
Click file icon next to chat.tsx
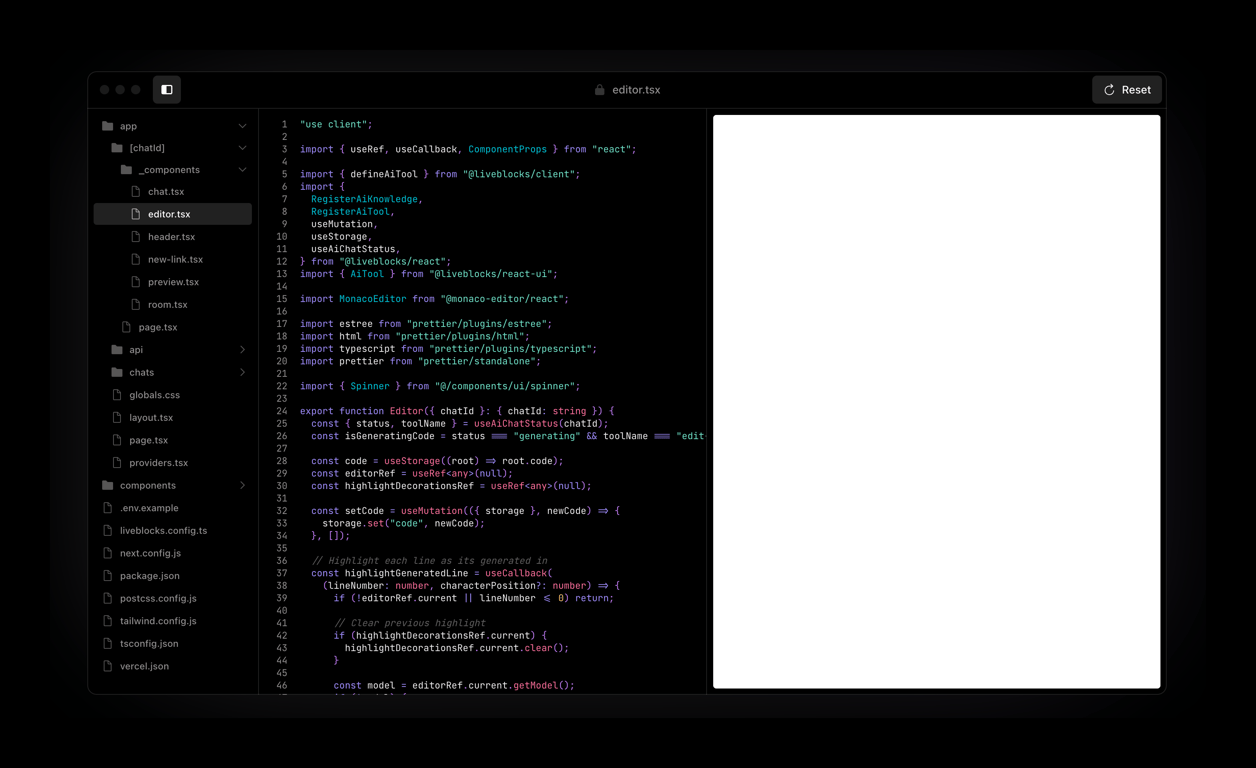[136, 191]
